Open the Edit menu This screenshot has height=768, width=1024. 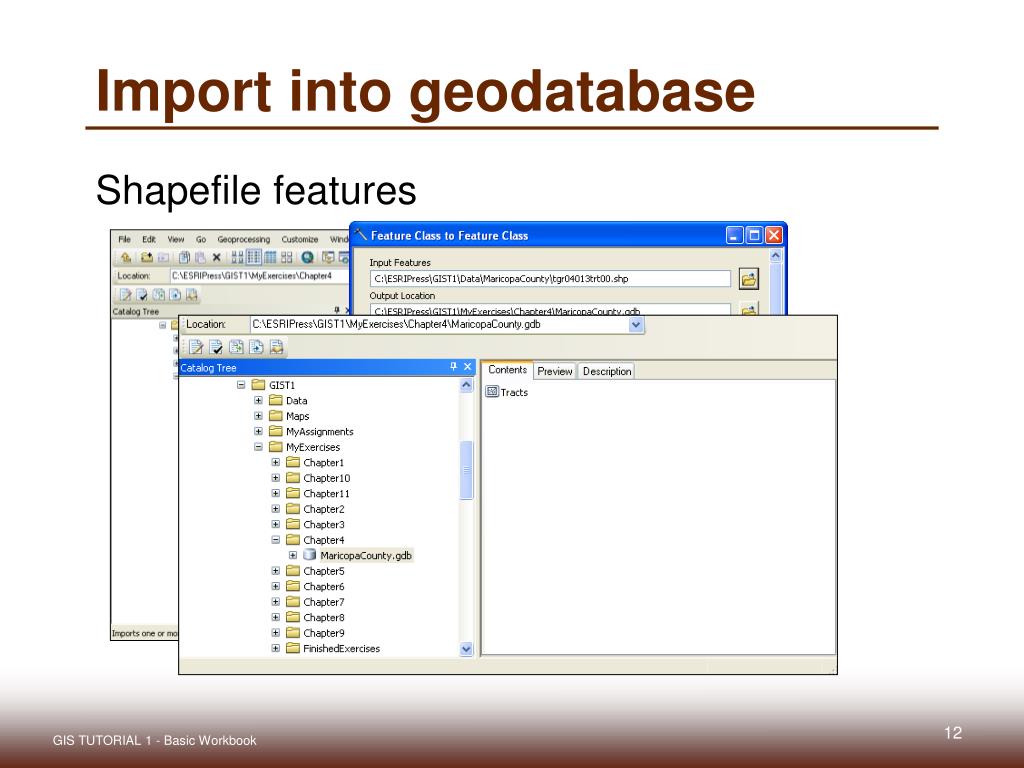[150, 240]
